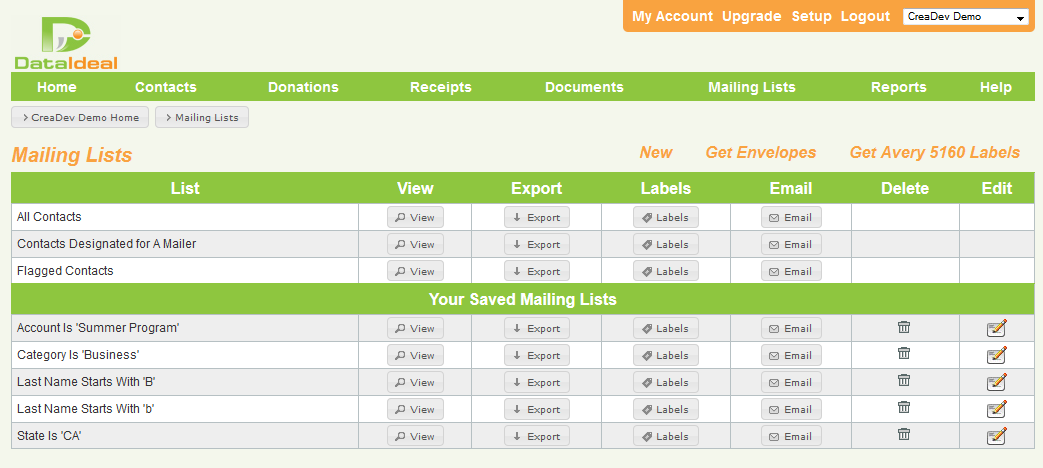The image size is (1043, 468).
Task: Open the Donations menu
Action: pyautogui.click(x=303, y=87)
